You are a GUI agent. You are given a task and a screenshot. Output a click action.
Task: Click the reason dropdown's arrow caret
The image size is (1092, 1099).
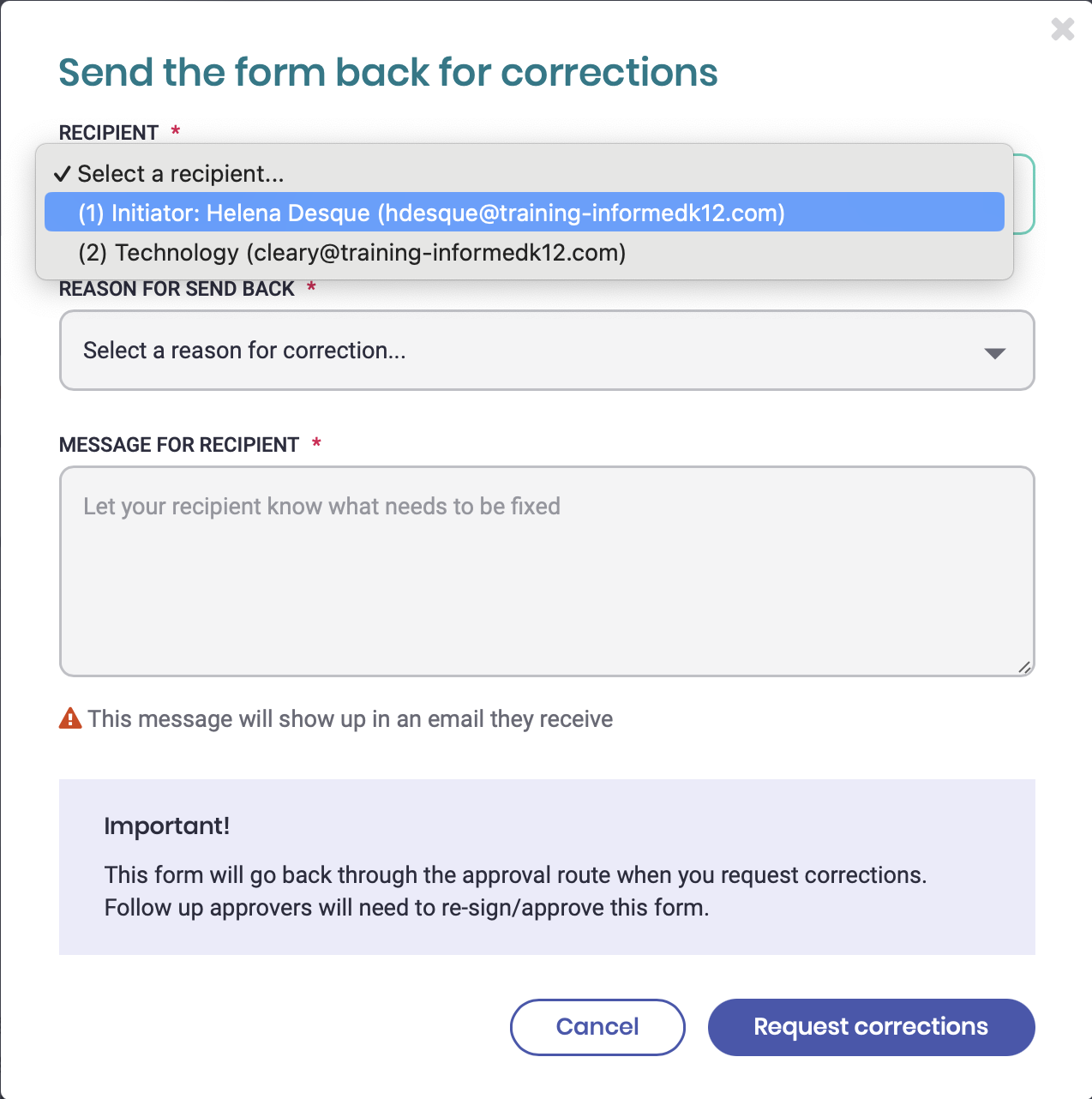(994, 353)
